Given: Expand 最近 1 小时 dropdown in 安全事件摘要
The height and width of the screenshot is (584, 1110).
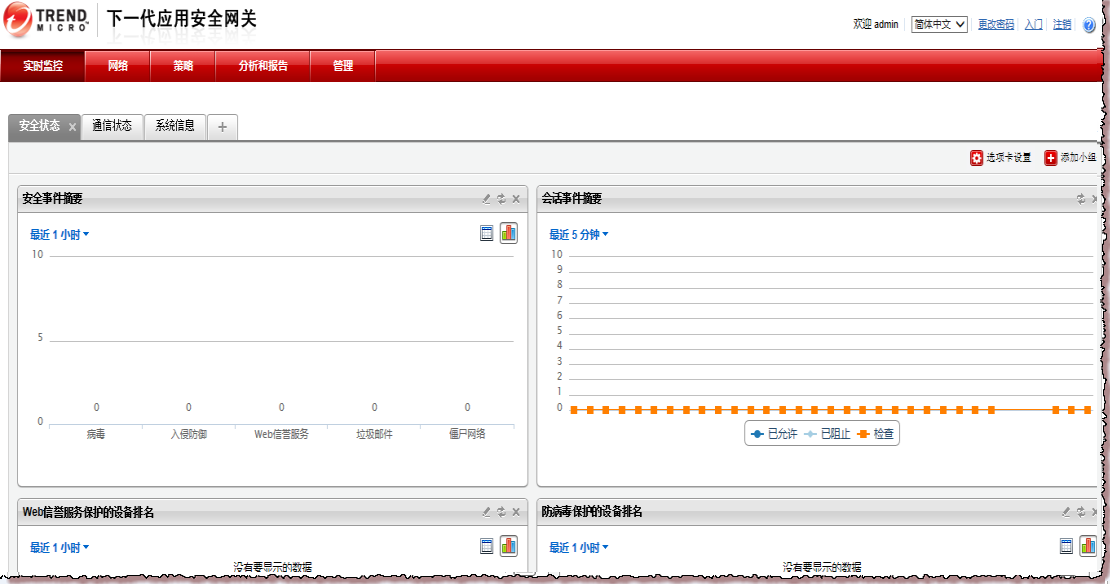Looking at the screenshot, I should pos(59,235).
